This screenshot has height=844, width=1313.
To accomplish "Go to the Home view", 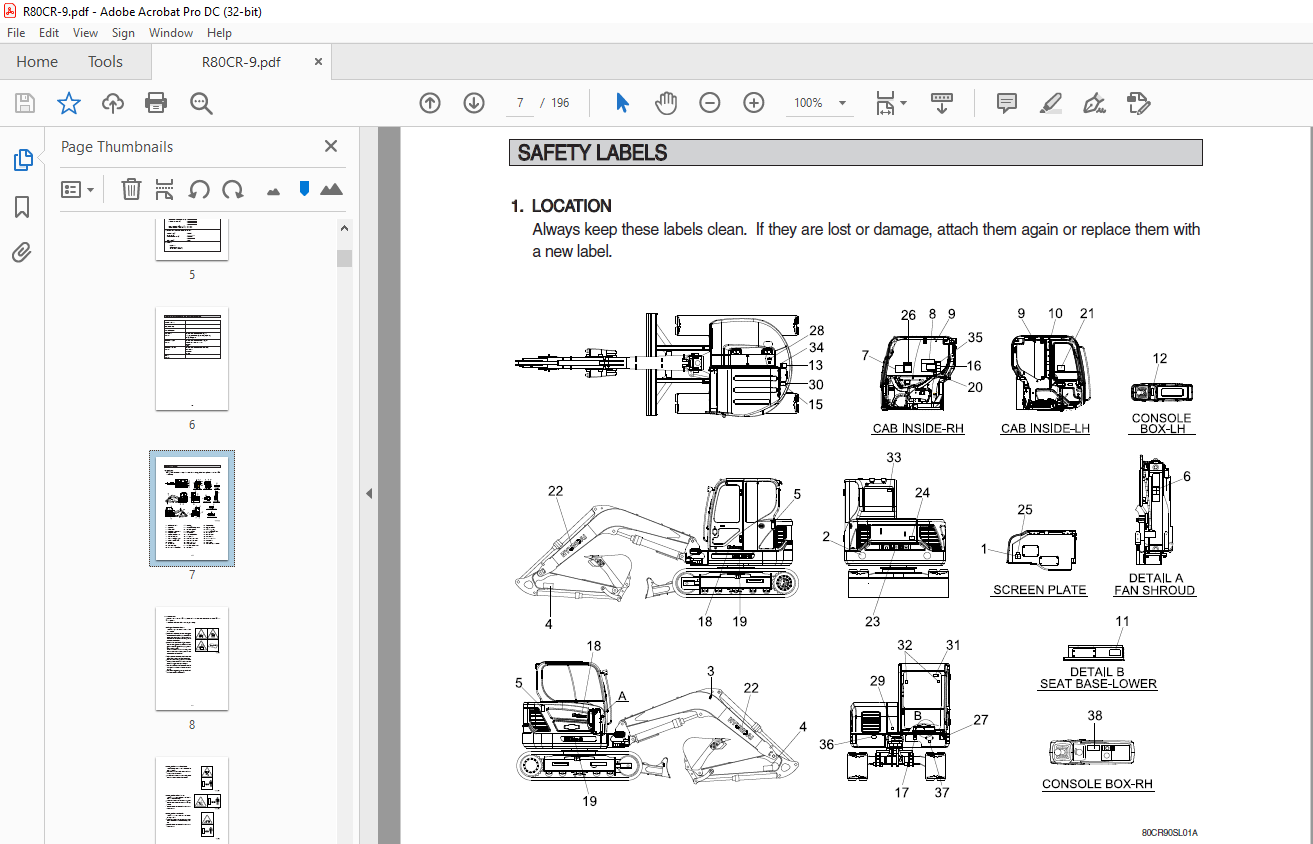I will [x=37, y=62].
